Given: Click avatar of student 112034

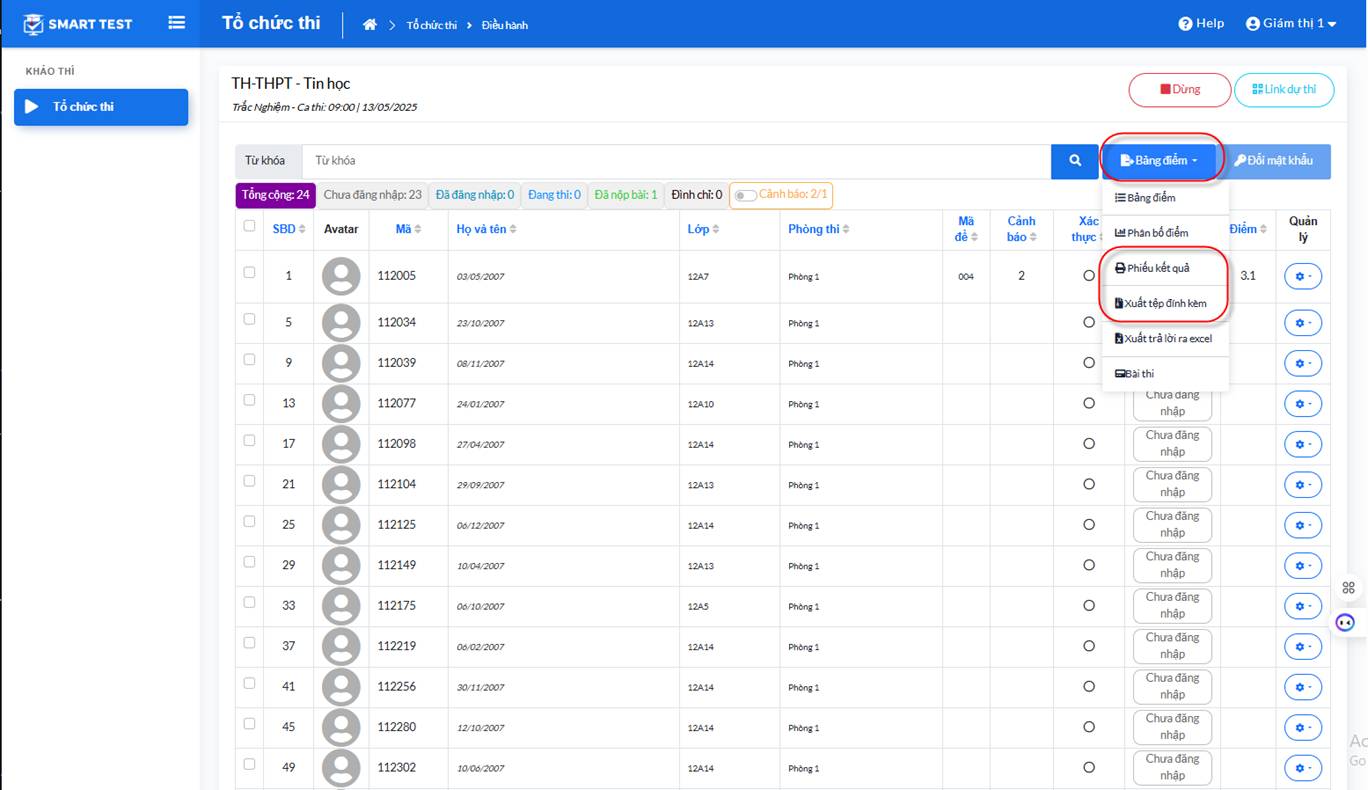Looking at the screenshot, I should tap(341, 323).
